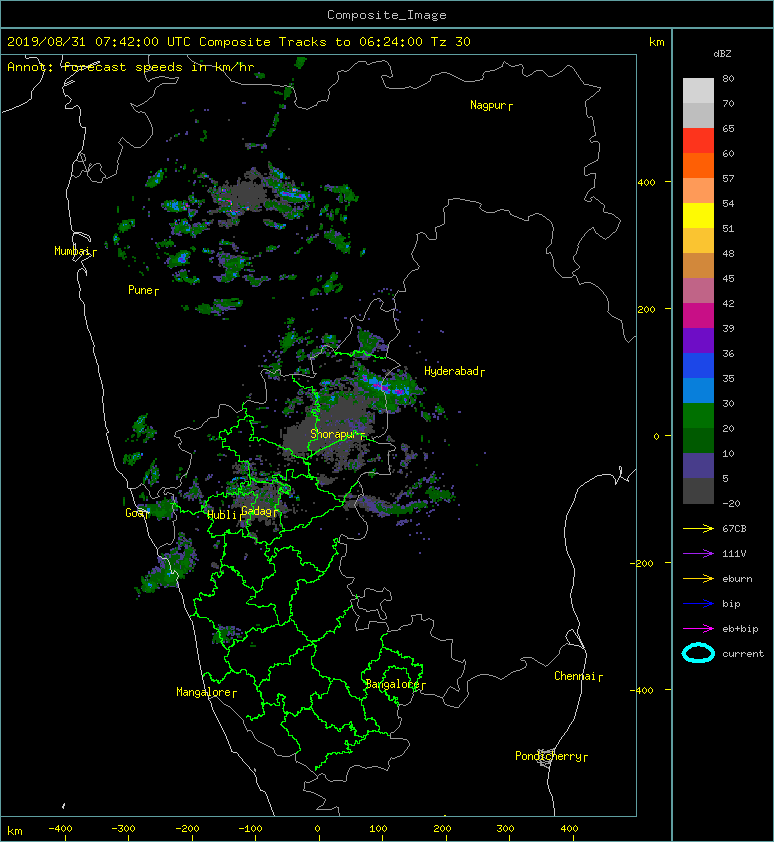Click the Composite_Image title text

click(387, 15)
